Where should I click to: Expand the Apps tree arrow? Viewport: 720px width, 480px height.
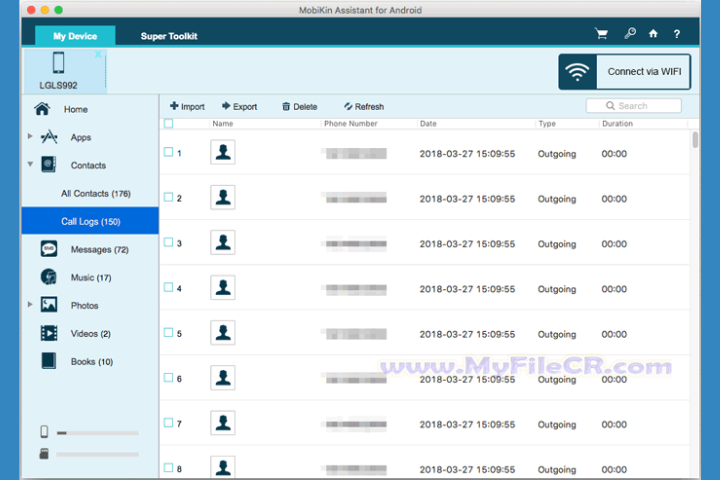point(30,136)
